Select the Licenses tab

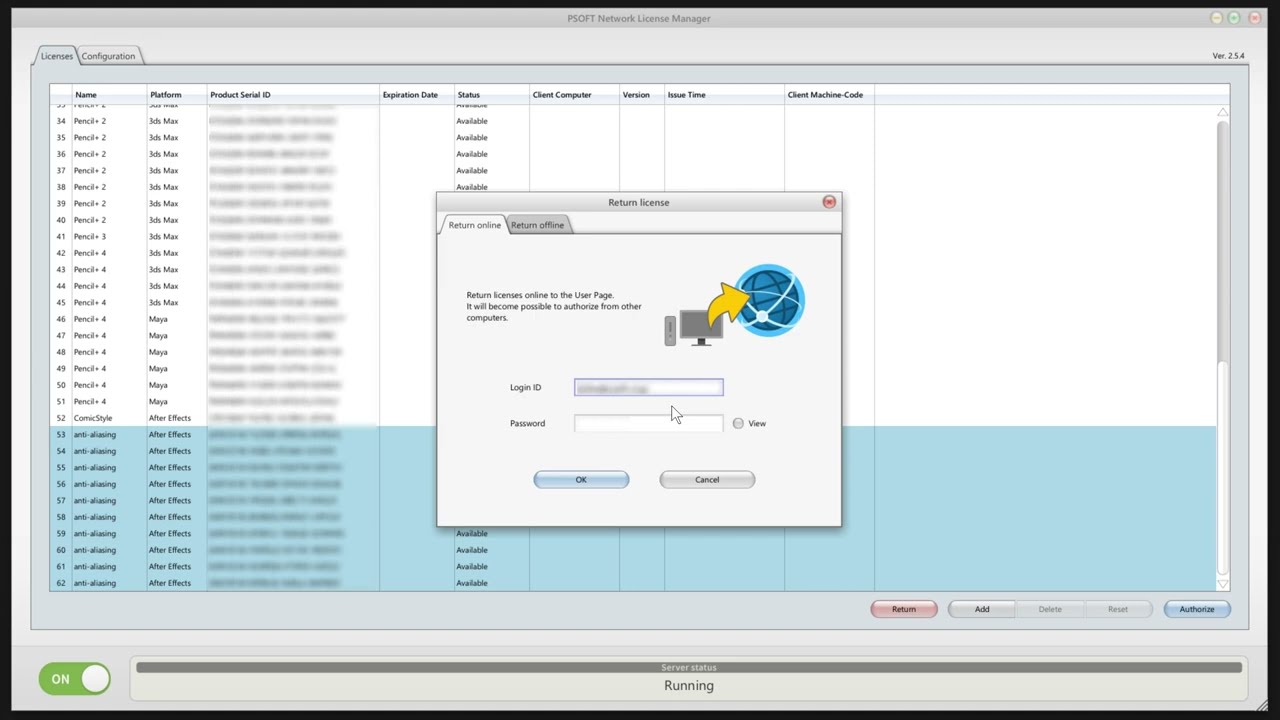(x=56, y=56)
